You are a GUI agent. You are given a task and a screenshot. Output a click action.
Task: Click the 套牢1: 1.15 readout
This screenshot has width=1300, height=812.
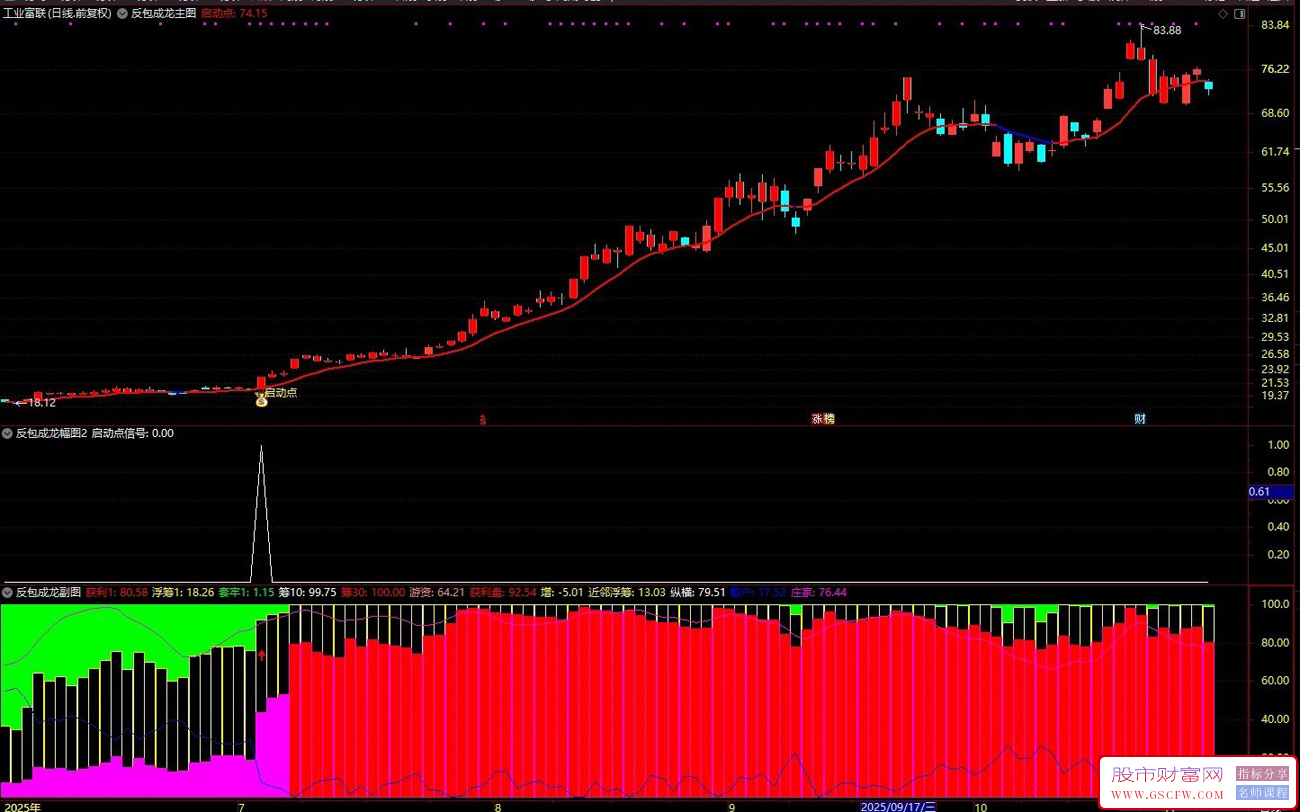point(246,593)
